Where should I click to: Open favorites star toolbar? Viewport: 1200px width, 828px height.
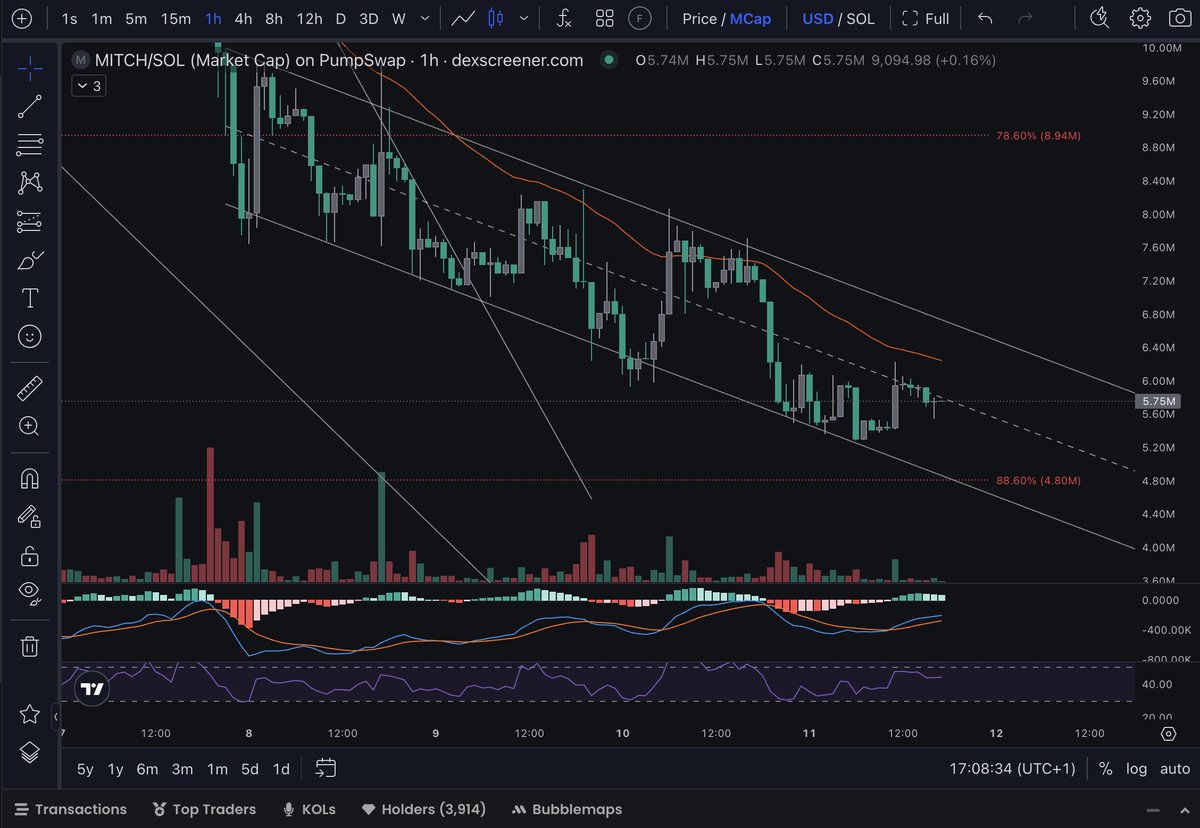(x=30, y=713)
